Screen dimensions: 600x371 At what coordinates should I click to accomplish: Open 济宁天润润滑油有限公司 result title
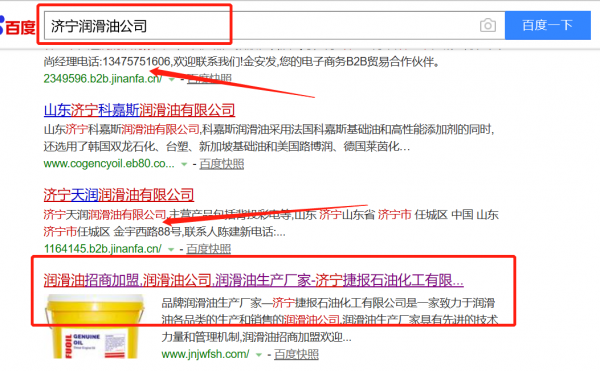tap(119, 195)
